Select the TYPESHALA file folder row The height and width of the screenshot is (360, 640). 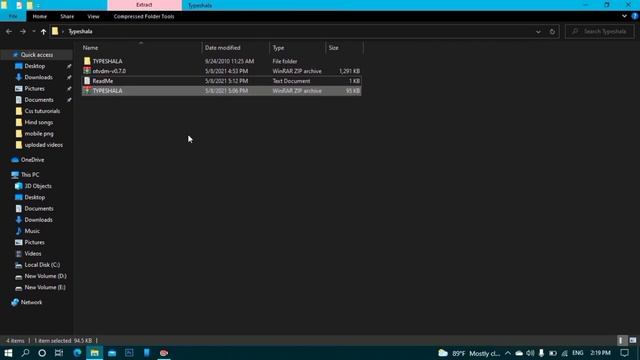221,61
